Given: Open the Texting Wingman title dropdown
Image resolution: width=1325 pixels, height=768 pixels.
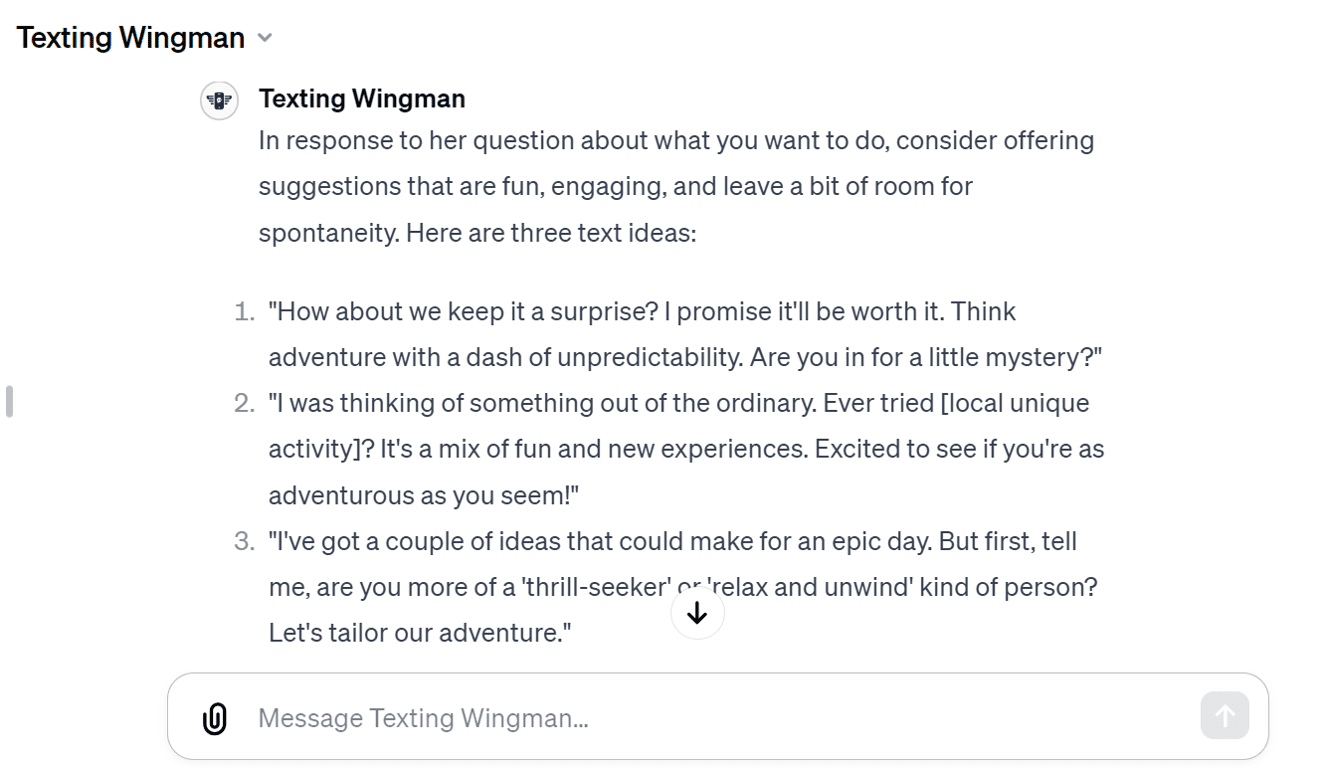Looking at the screenshot, I should pyautogui.click(x=265, y=38).
